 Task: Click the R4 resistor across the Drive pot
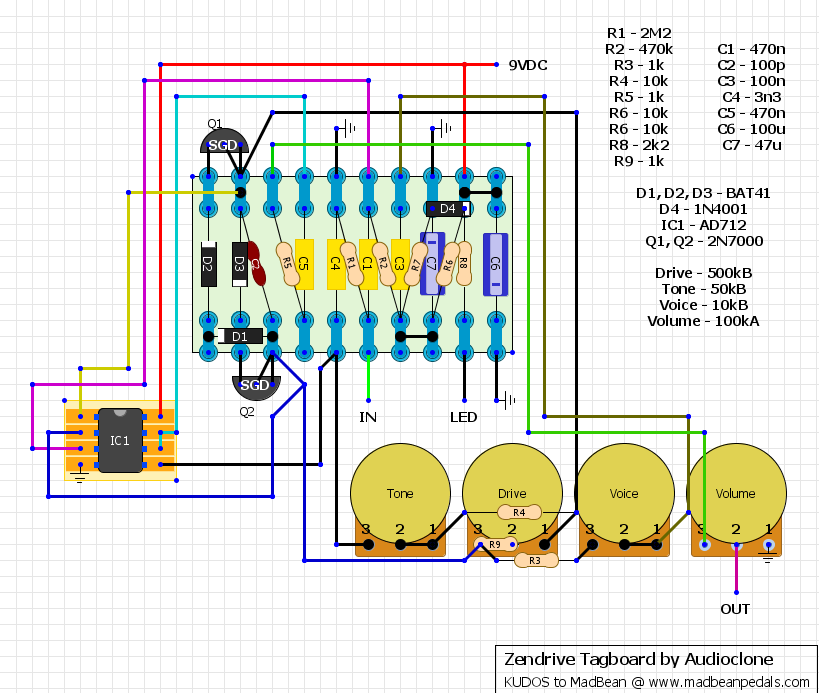pyautogui.click(x=519, y=512)
